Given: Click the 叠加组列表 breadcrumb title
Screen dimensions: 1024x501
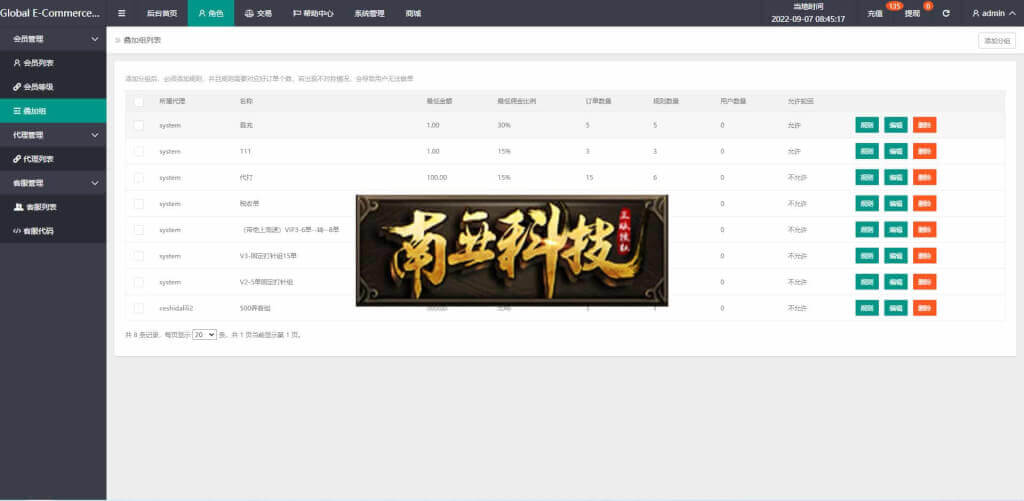Looking at the screenshot, I should pos(142,40).
